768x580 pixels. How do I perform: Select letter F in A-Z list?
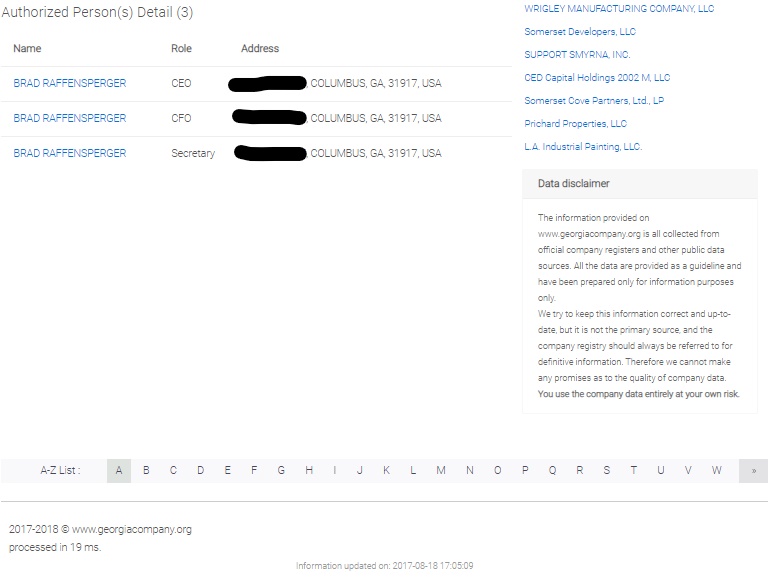(x=254, y=471)
